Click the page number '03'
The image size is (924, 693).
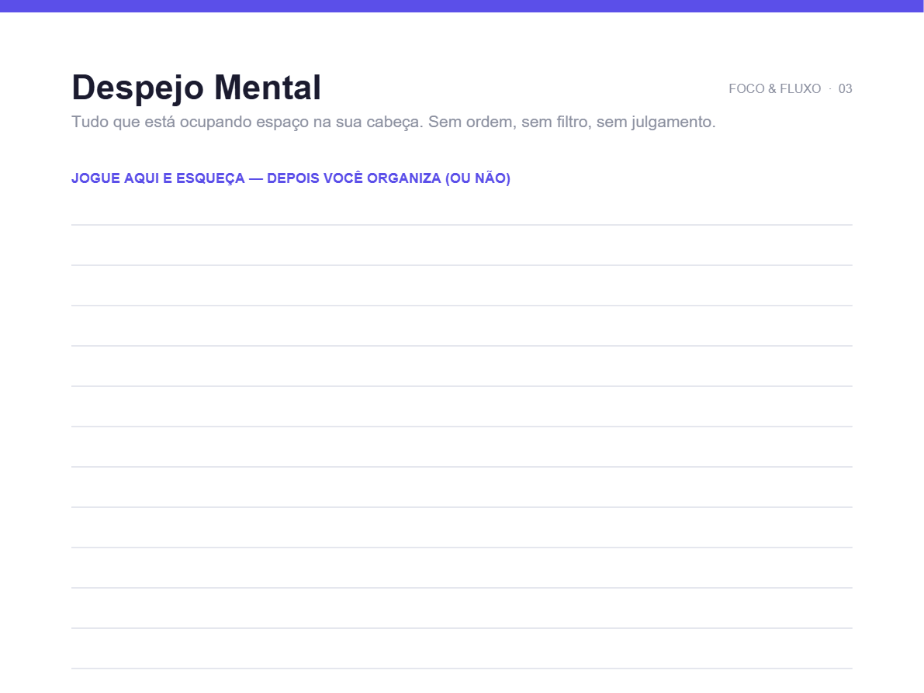click(x=845, y=88)
